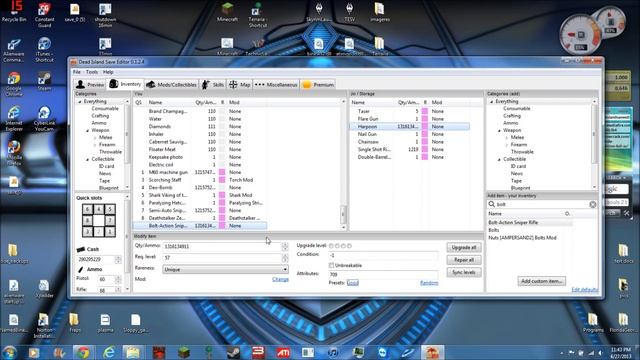
Task: Open the File menu
Action: (77, 72)
